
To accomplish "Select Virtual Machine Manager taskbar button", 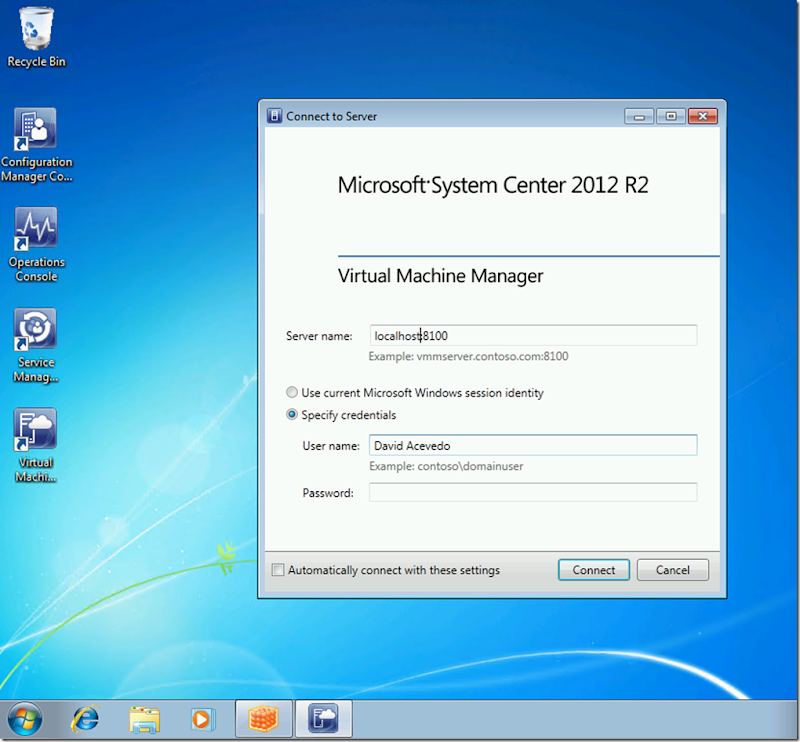I will pyautogui.click(x=323, y=719).
